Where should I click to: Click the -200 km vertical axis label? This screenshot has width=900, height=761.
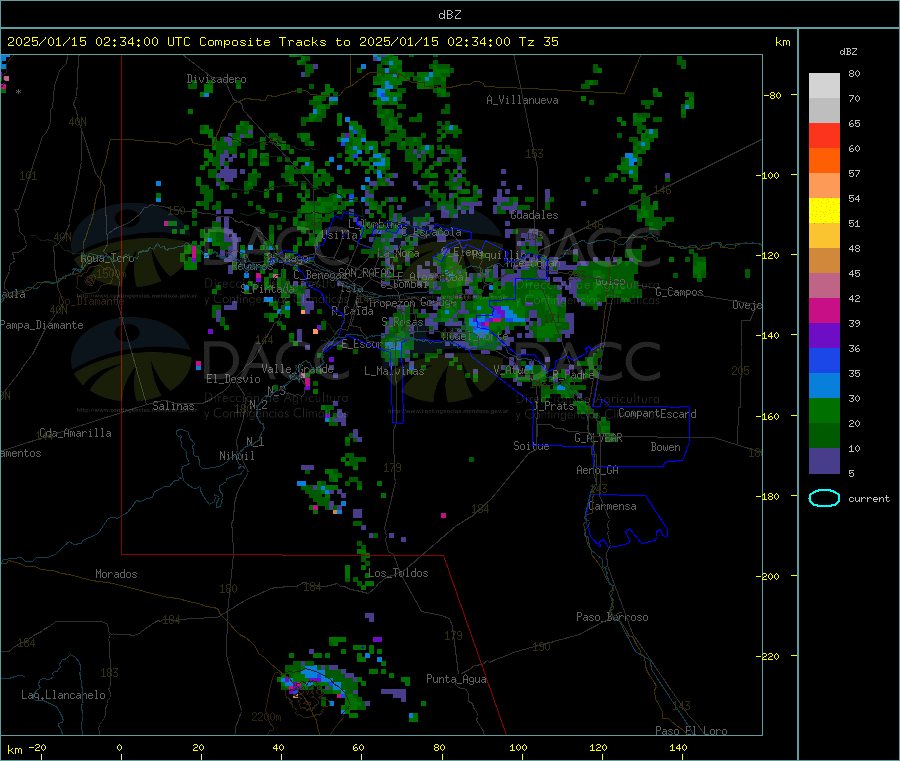pyautogui.click(x=770, y=576)
